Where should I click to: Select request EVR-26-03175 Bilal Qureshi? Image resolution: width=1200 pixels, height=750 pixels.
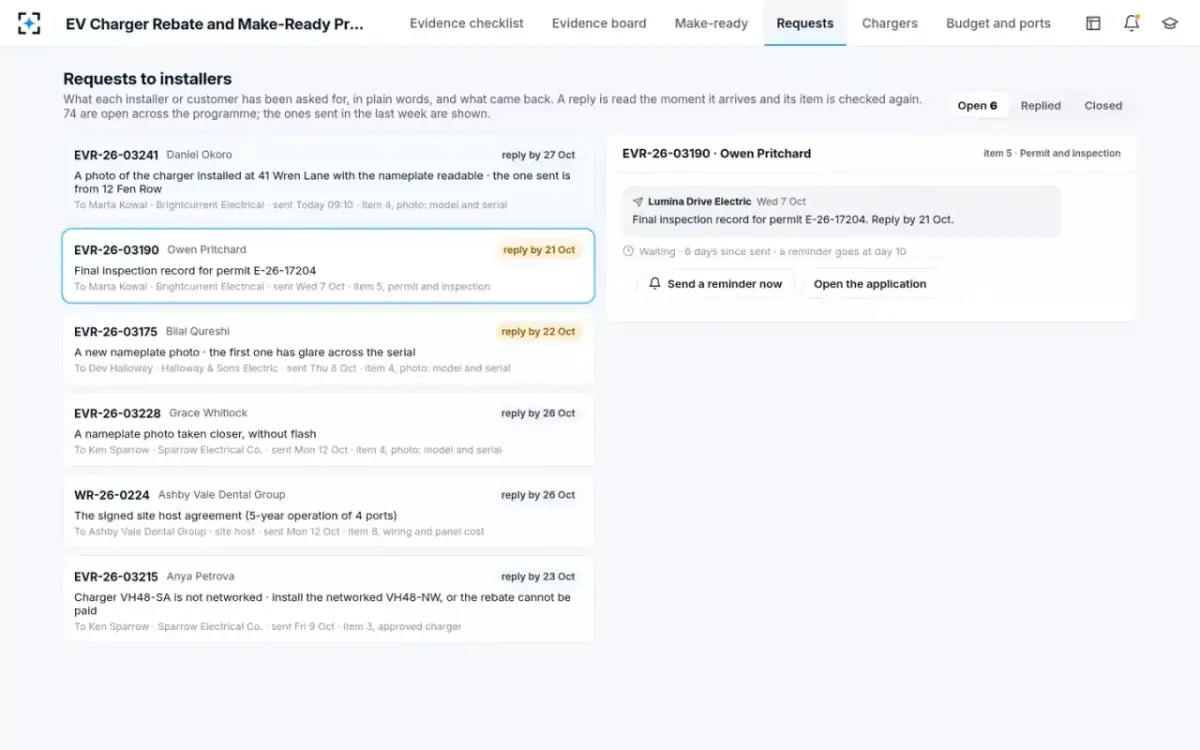tap(328, 348)
